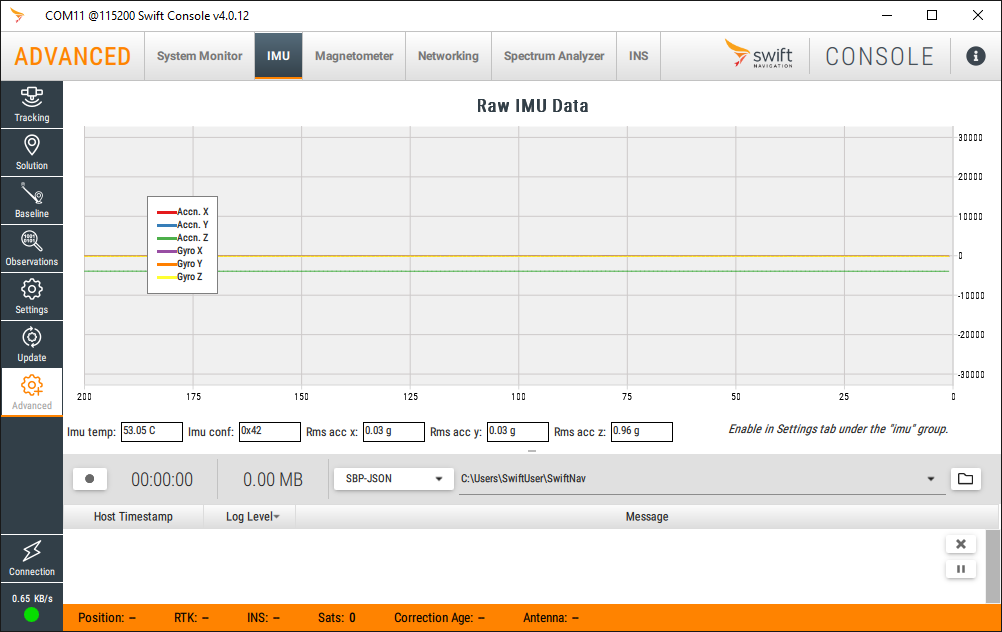
Task: Click the Gyro X legend entry
Action: (180, 250)
